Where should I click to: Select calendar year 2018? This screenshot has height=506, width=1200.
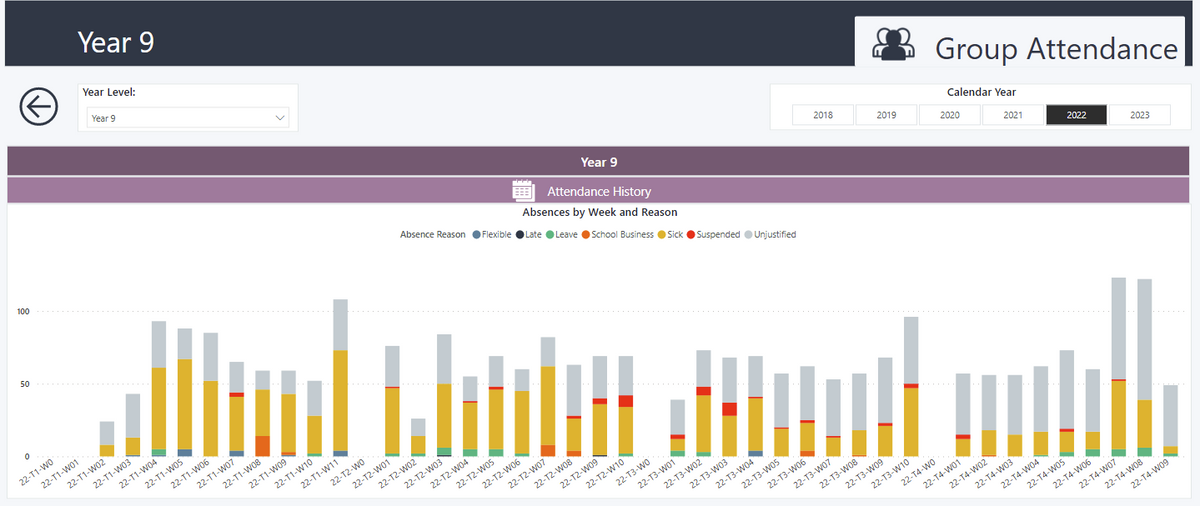(x=823, y=115)
